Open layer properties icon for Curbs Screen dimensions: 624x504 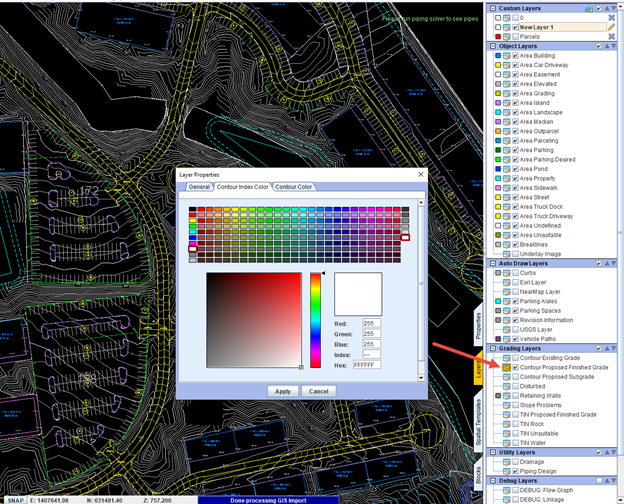[x=506, y=273]
